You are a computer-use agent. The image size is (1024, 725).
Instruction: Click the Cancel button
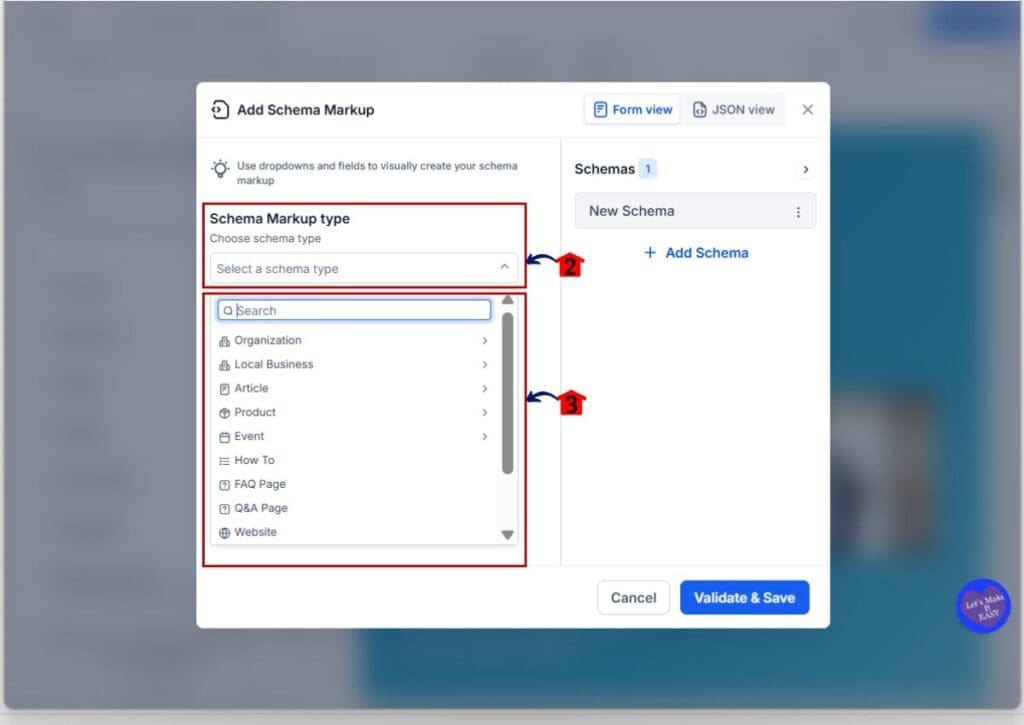click(x=633, y=598)
